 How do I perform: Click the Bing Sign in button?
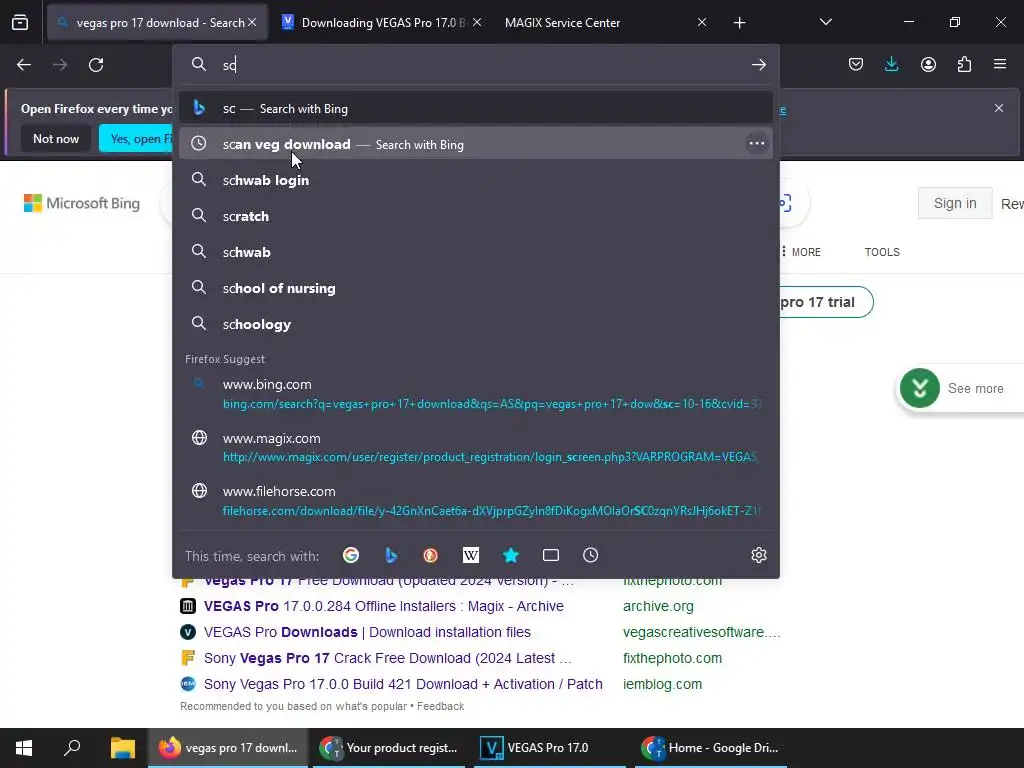click(x=955, y=203)
